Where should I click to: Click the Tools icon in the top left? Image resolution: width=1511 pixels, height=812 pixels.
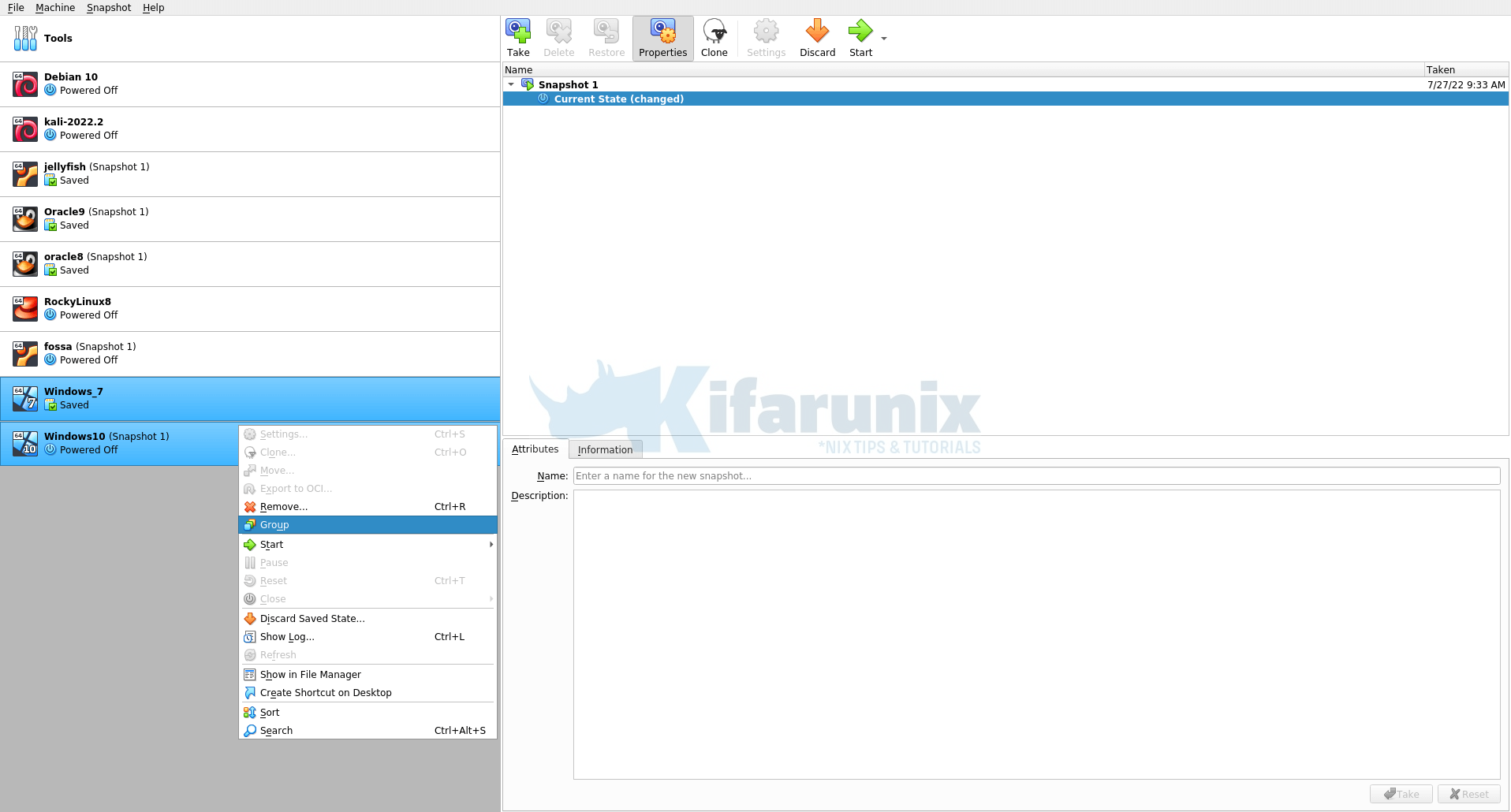pos(24,37)
